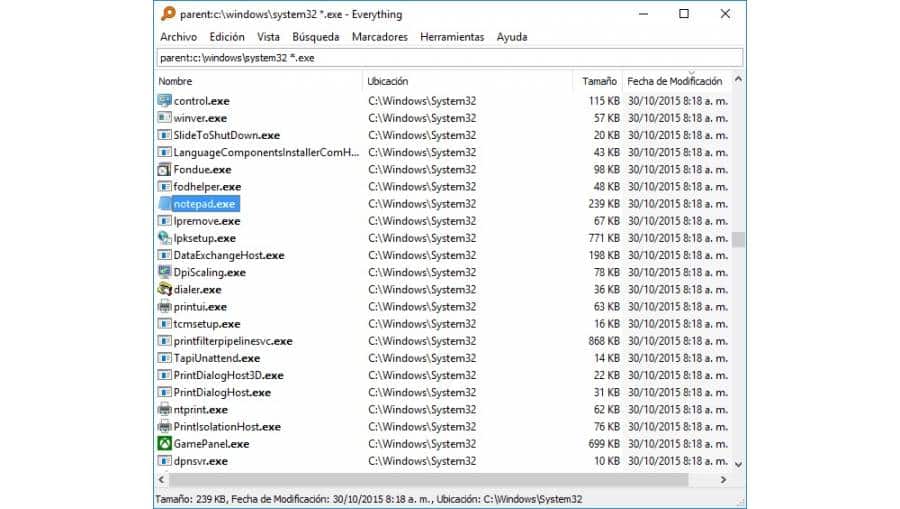Minimize the Everything window
Viewport: 900px width, 509px height.
(x=643, y=14)
